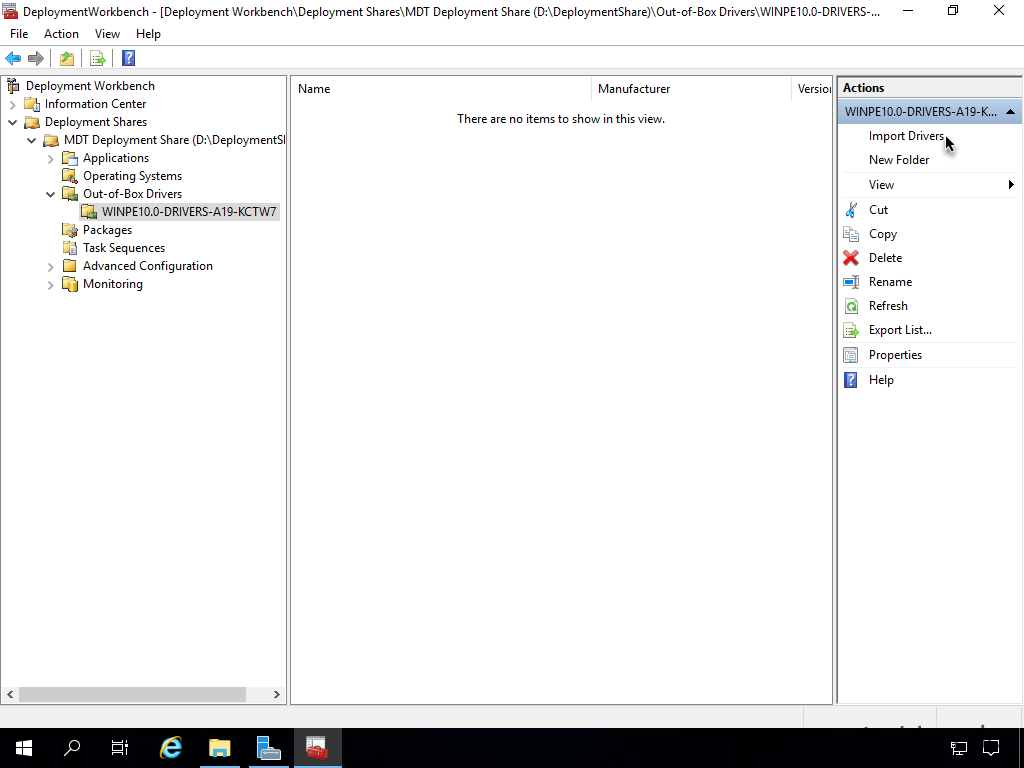Open the View submenu arrow in Actions
This screenshot has height=768, width=1024.
pos(1011,185)
